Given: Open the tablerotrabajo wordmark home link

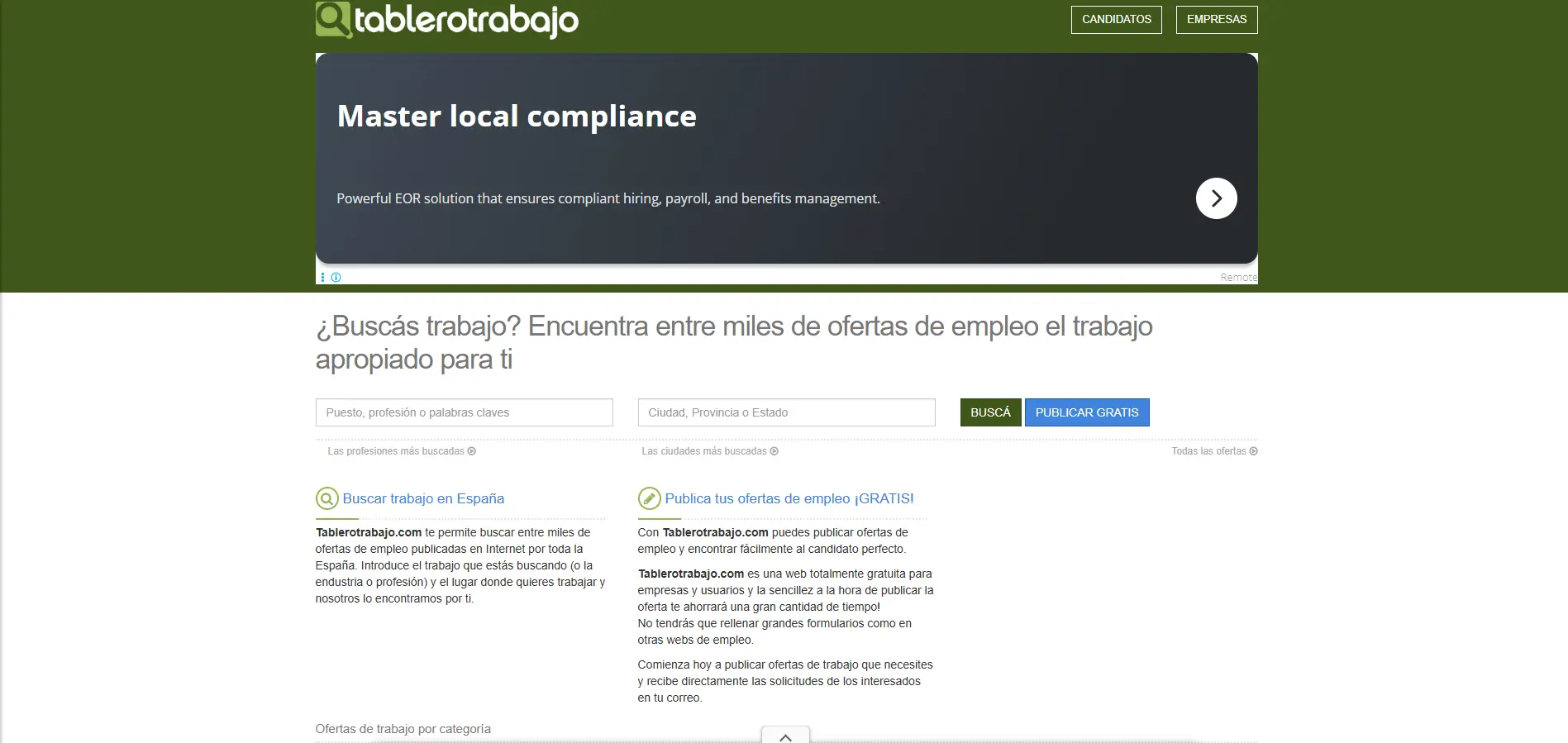Looking at the screenshot, I should click(466, 20).
